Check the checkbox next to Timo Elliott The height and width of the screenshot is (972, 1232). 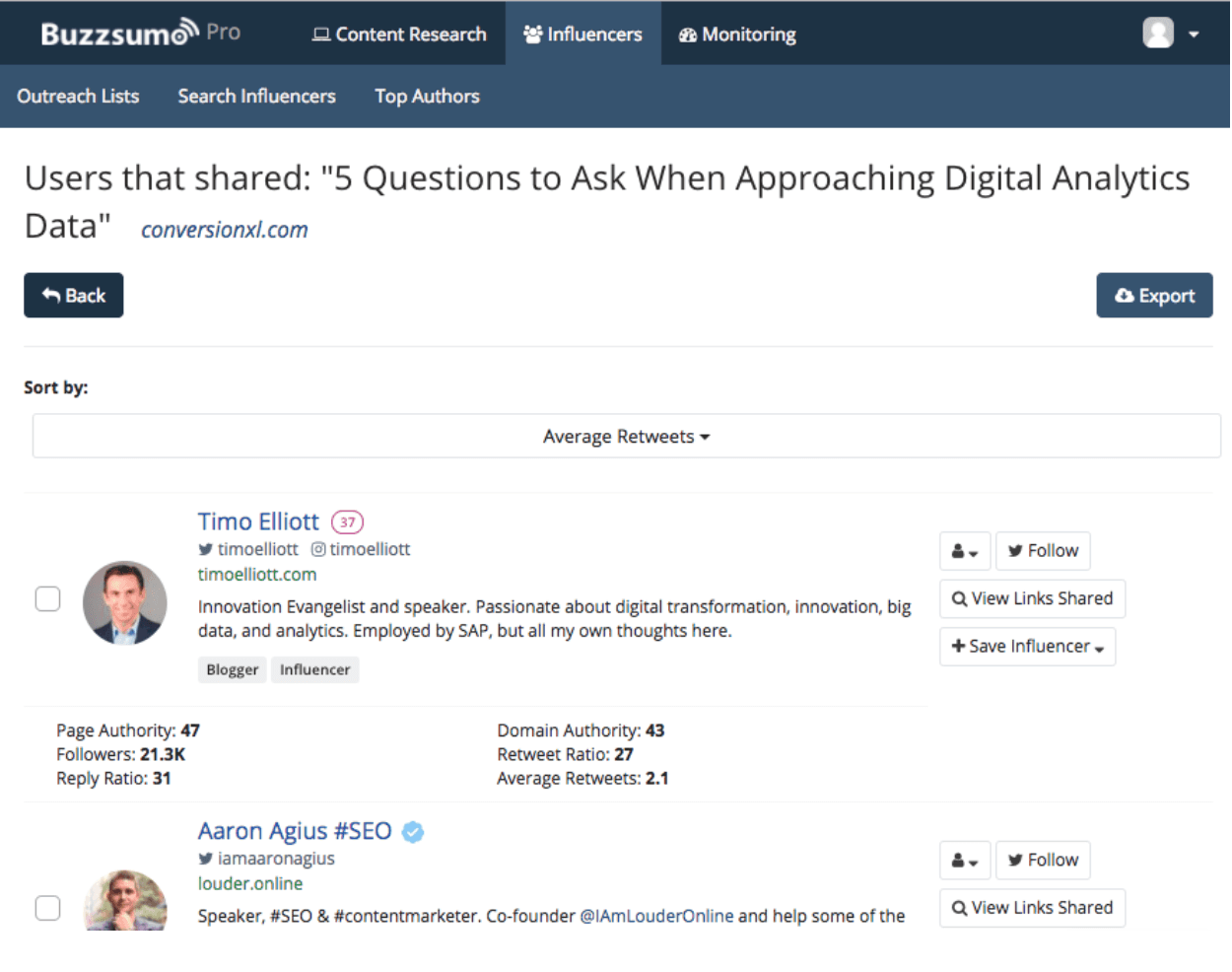(x=47, y=598)
